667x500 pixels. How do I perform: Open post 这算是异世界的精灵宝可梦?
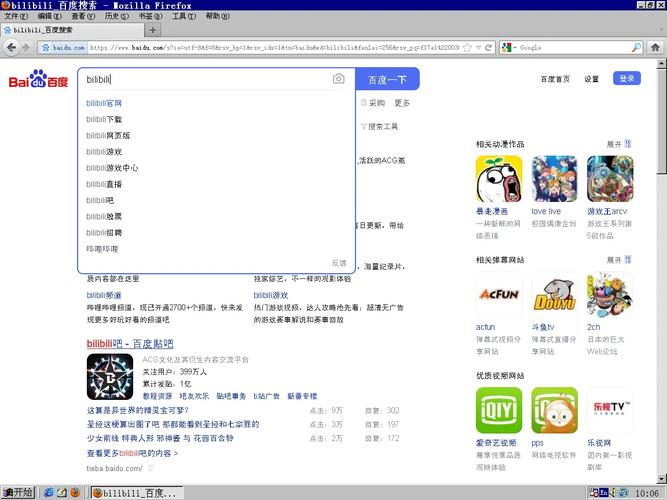(137, 410)
